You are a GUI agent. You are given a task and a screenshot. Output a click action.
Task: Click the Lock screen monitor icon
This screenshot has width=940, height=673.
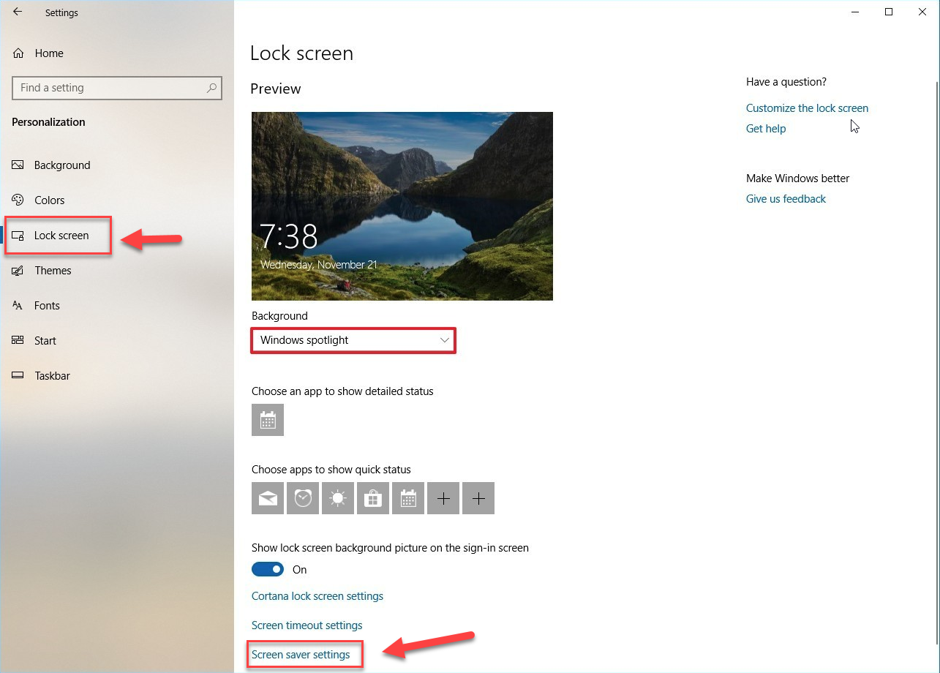[18, 236]
